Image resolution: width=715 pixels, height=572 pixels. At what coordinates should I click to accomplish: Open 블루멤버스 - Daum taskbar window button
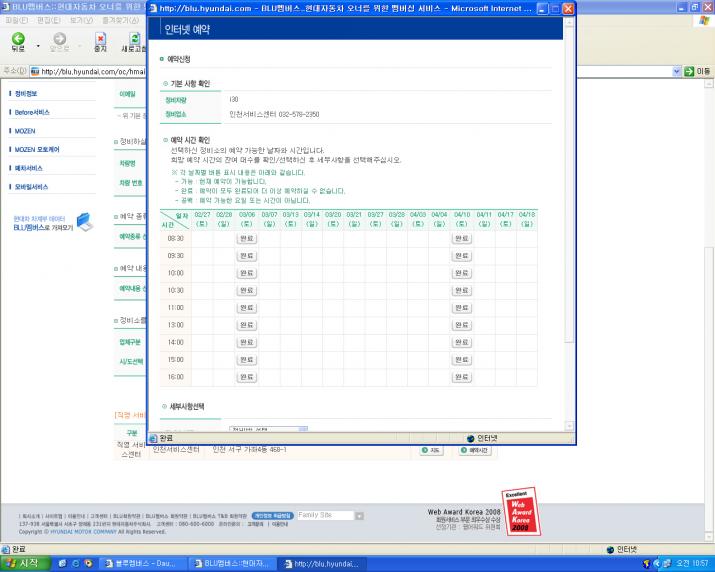[x=142, y=564]
